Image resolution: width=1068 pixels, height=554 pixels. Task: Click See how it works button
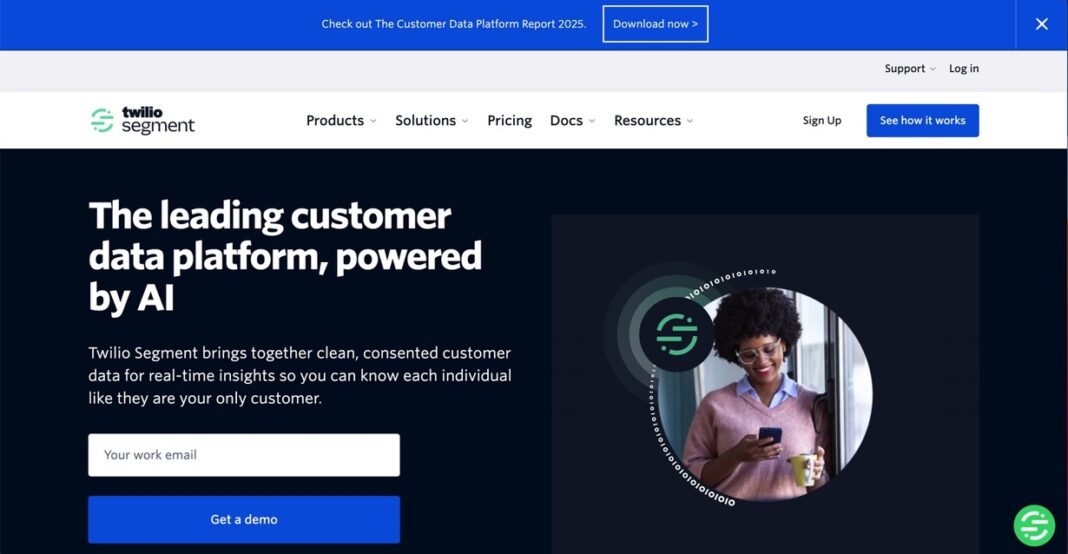[922, 121]
